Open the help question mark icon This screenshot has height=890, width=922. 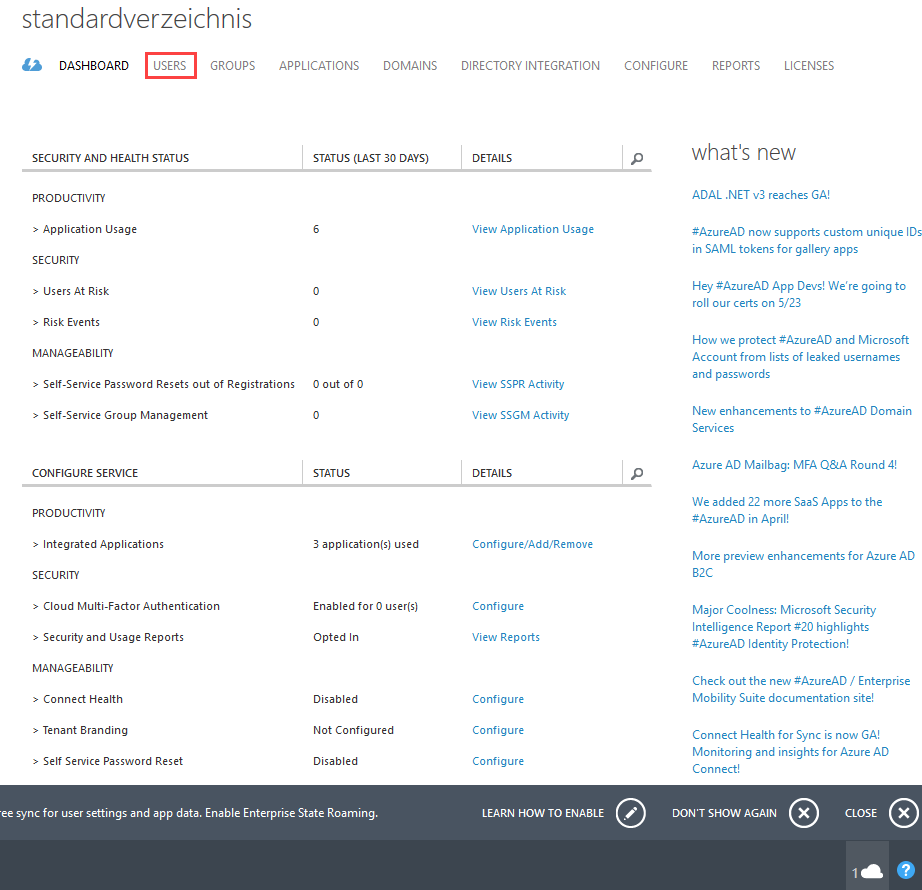906,870
